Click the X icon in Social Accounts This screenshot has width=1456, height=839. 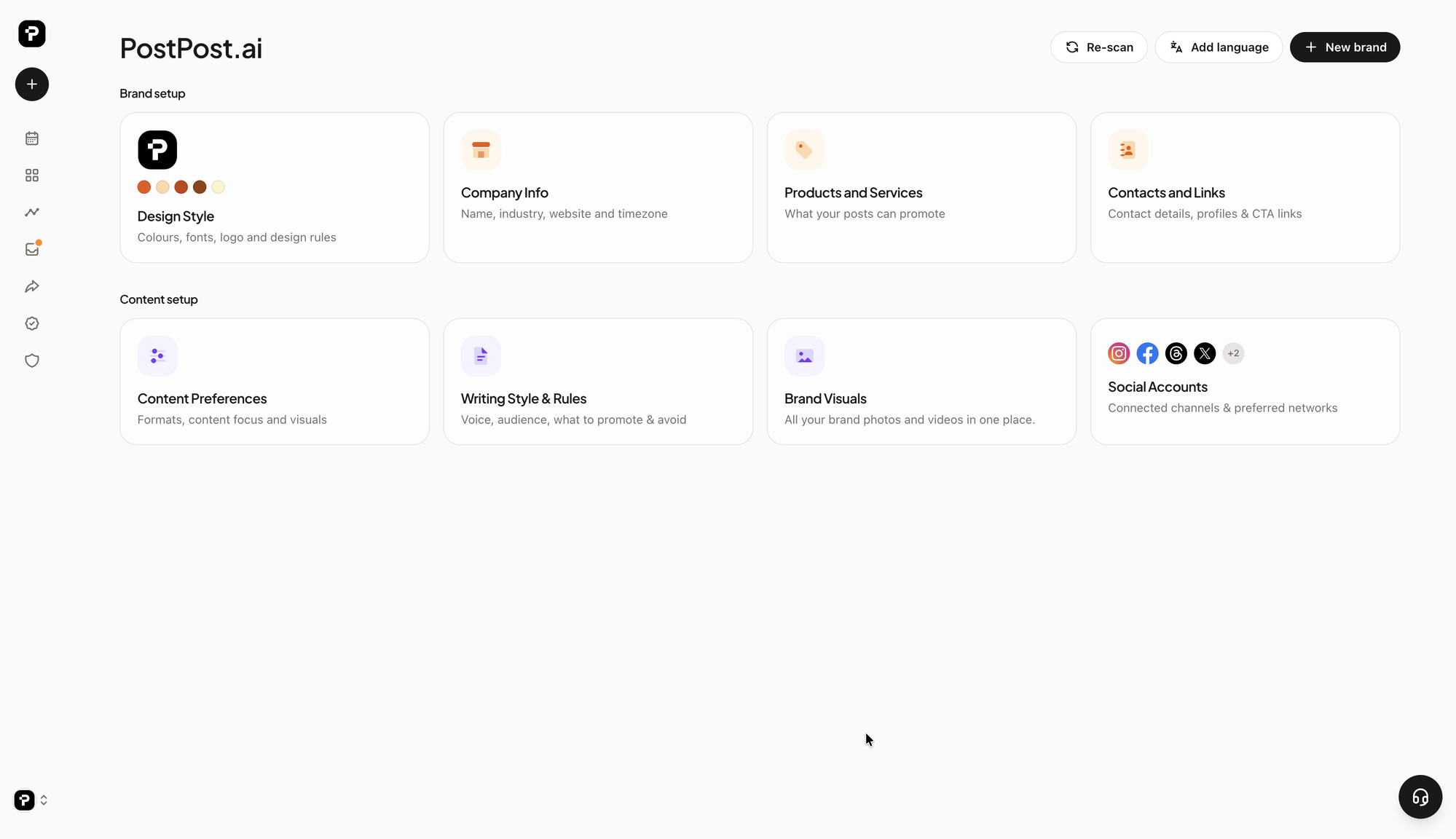pyautogui.click(x=1205, y=353)
